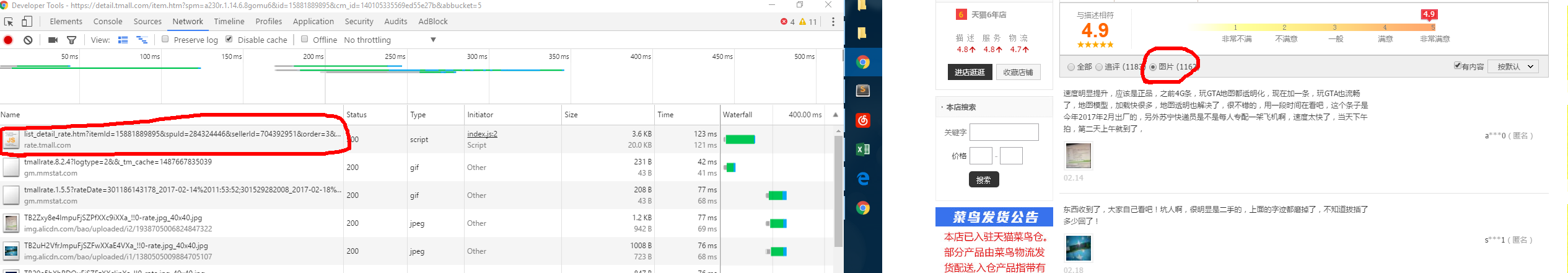The width and height of the screenshot is (1568, 273).
Task: Open the No throttling dropdown
Action: point(390,40)
